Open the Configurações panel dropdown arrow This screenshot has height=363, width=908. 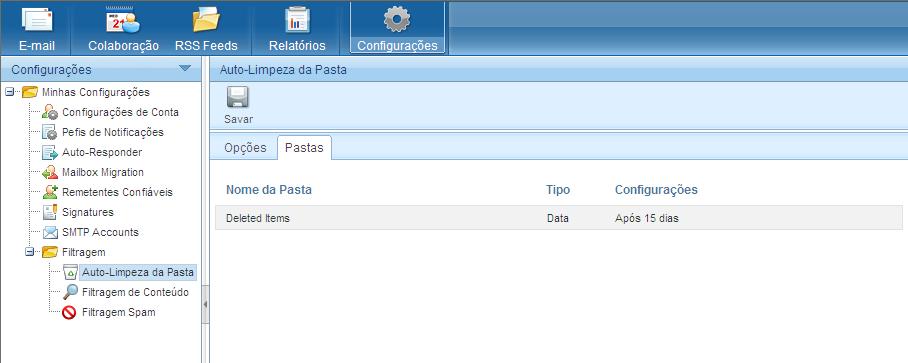[x=185, y=68]
